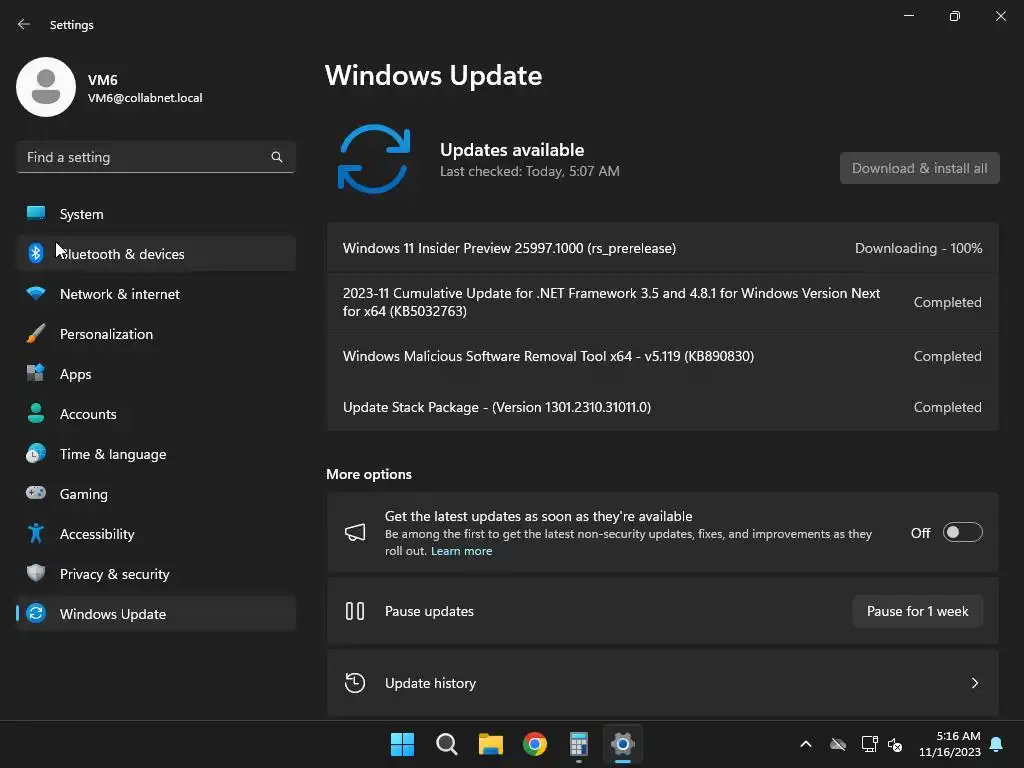Click the Bluetooth icon in sidebar

[36, 253]
